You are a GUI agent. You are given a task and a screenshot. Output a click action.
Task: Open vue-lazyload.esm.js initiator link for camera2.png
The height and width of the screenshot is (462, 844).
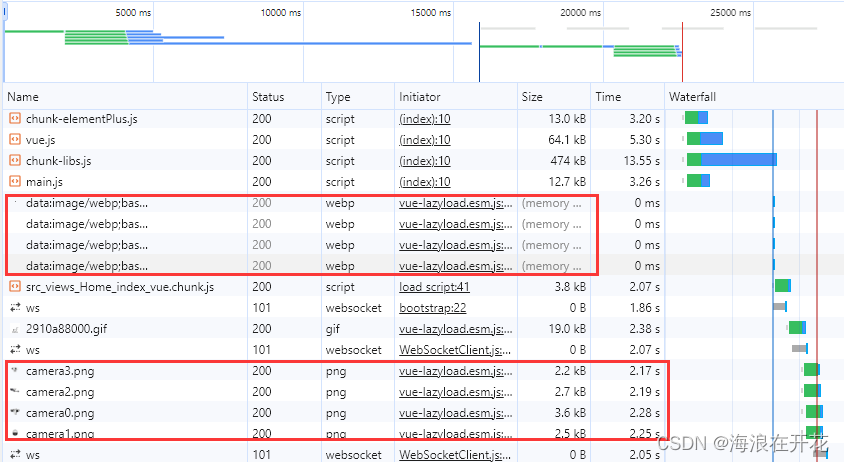pyautogui.click(x=456, y=392)
